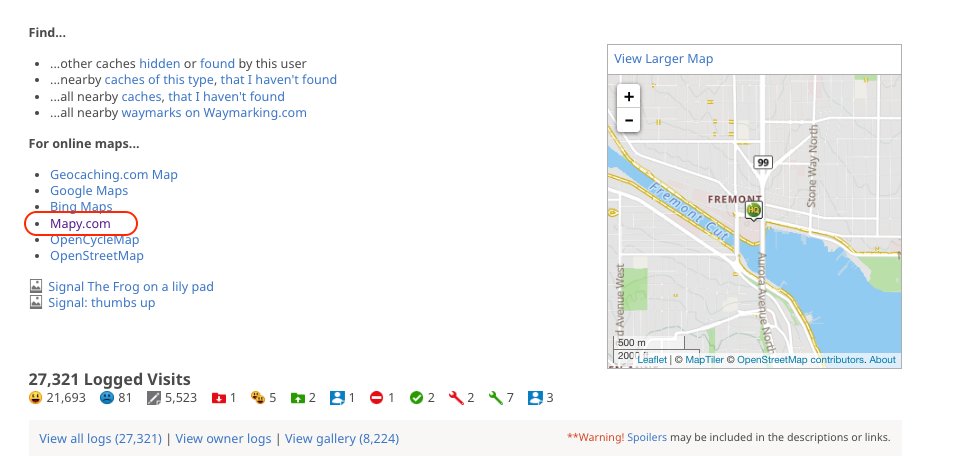Click image icon beside Signal: thumbs up
The width and height of the screenshot is (965, 471).
[x=36, y=303]
